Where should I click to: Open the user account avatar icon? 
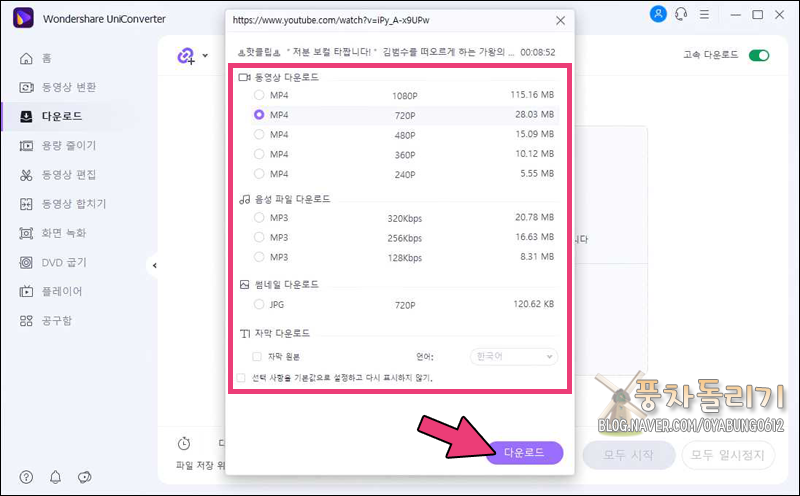(658, 14)
